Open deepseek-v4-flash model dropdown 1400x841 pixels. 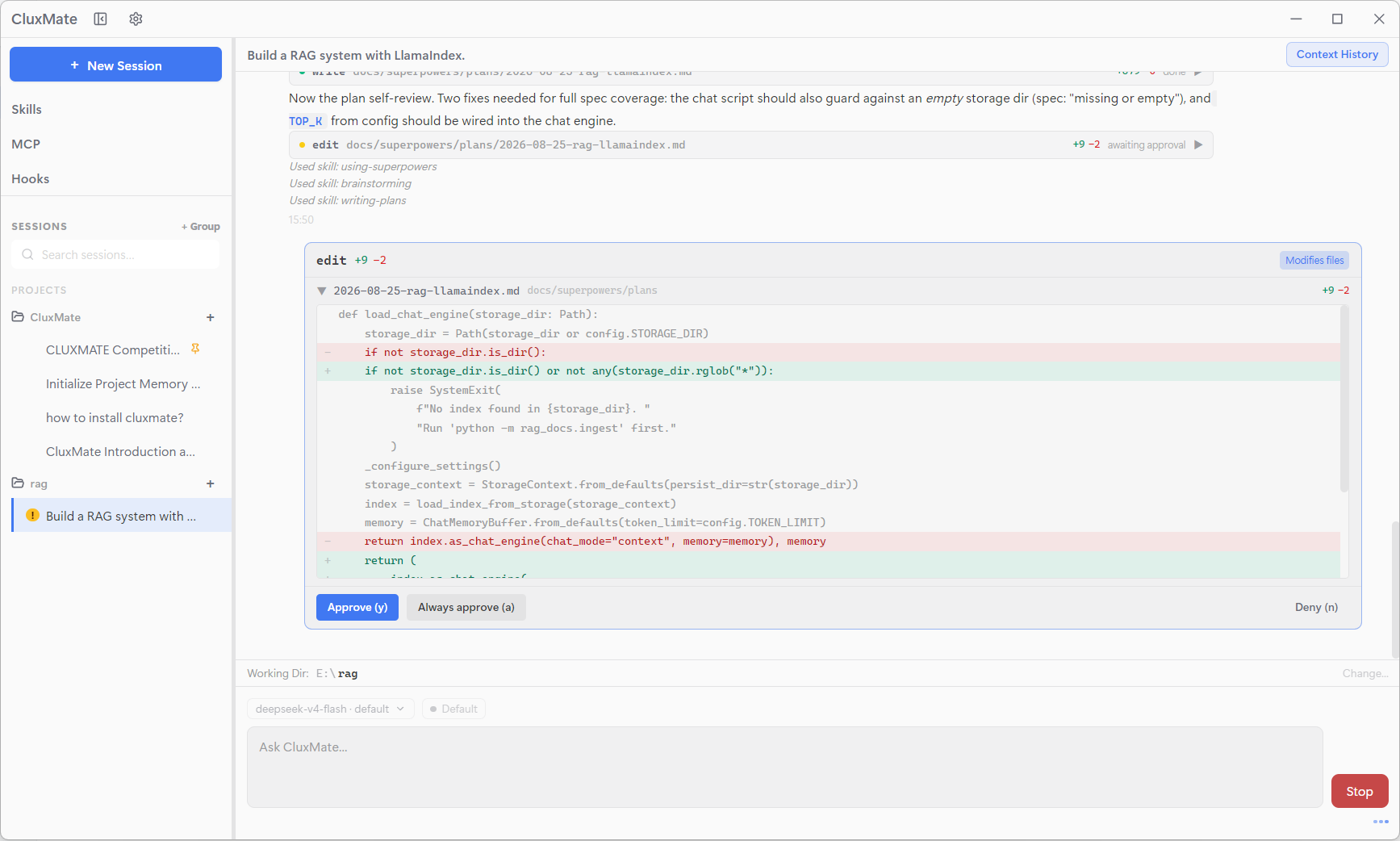click(330, 709)
